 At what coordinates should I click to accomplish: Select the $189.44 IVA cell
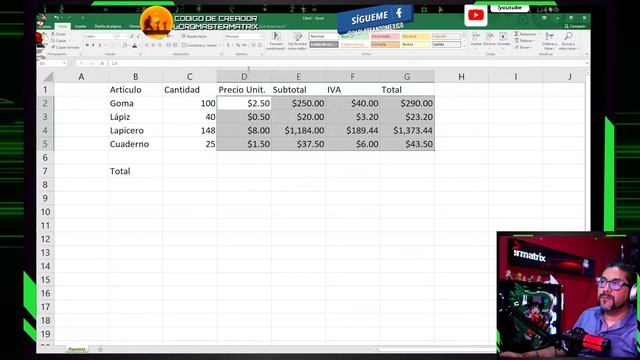pos(353,131)
